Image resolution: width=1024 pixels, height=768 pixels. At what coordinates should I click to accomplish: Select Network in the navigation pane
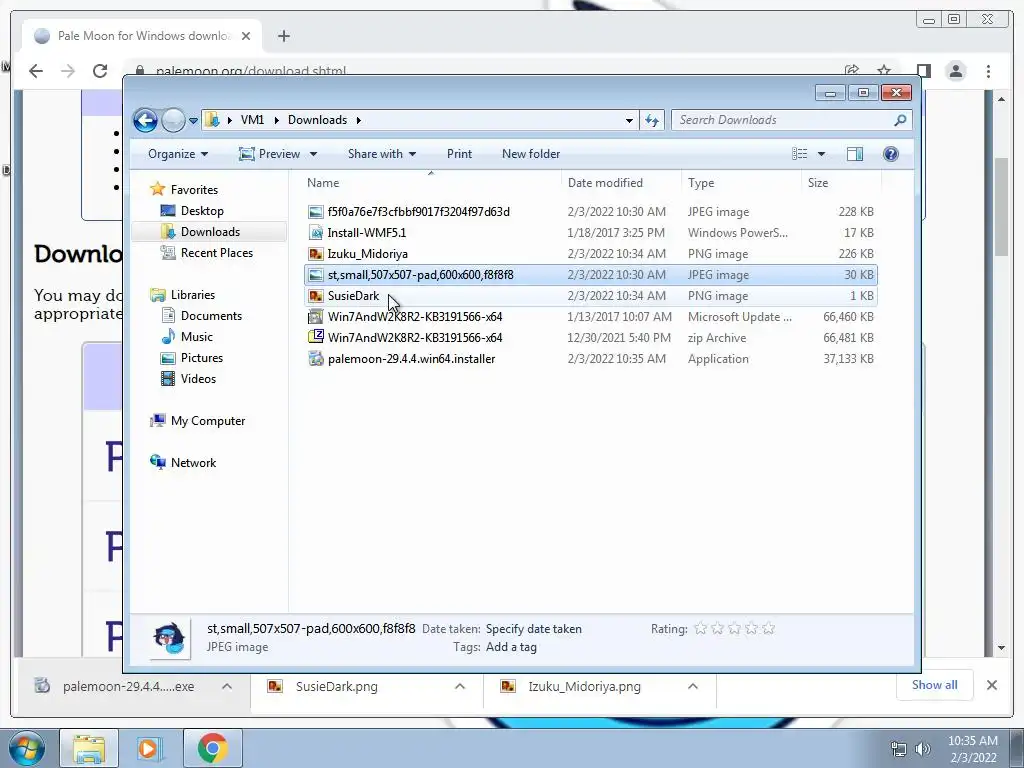(193, 463)
